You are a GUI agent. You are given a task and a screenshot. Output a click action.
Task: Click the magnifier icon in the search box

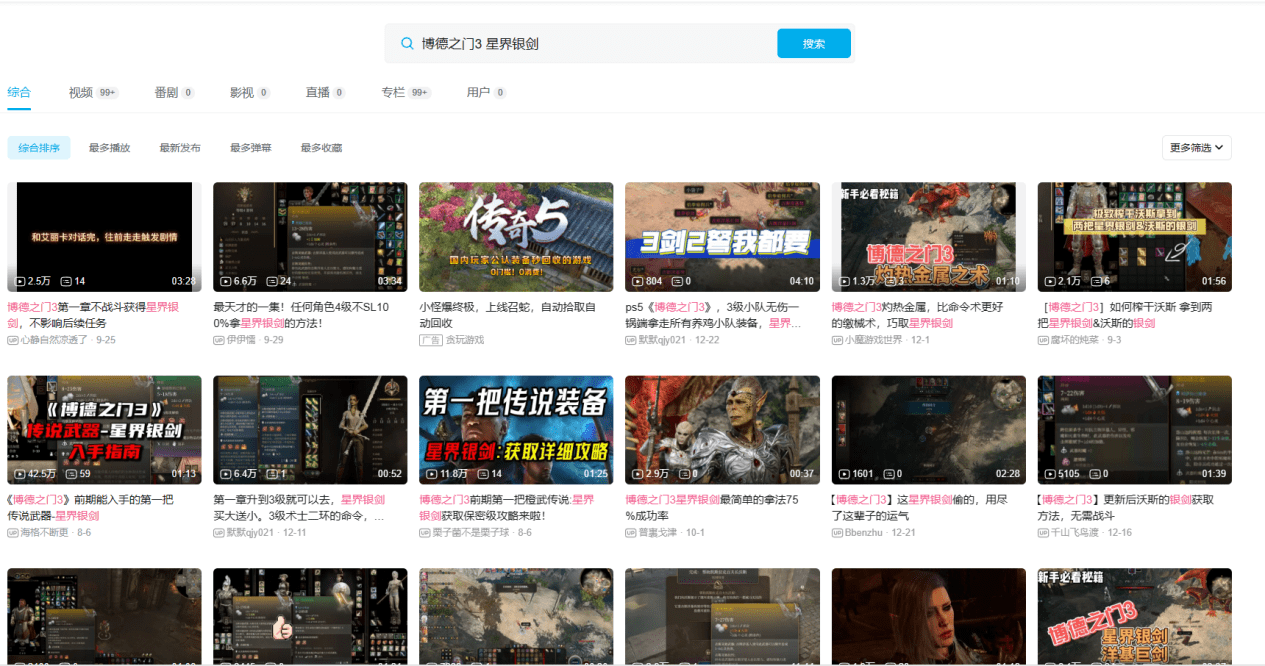click(407, 44)
